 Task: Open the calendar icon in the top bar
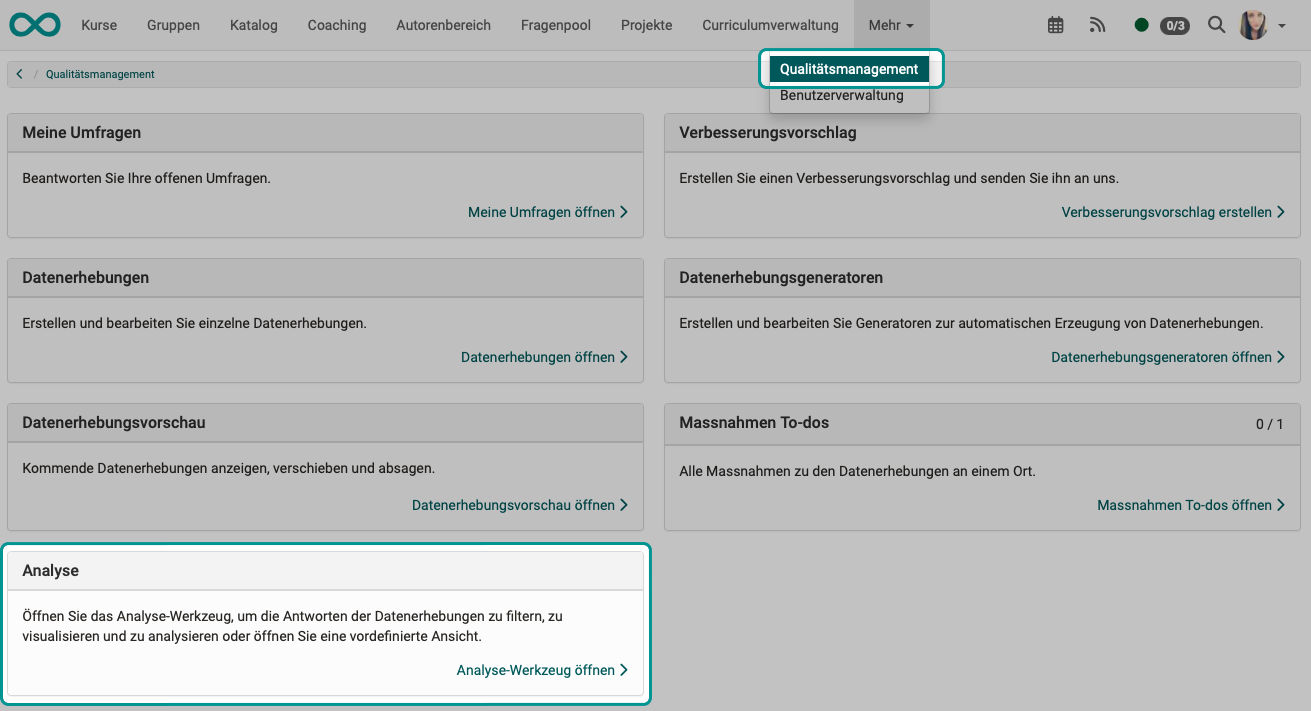tap(1054, 25)
